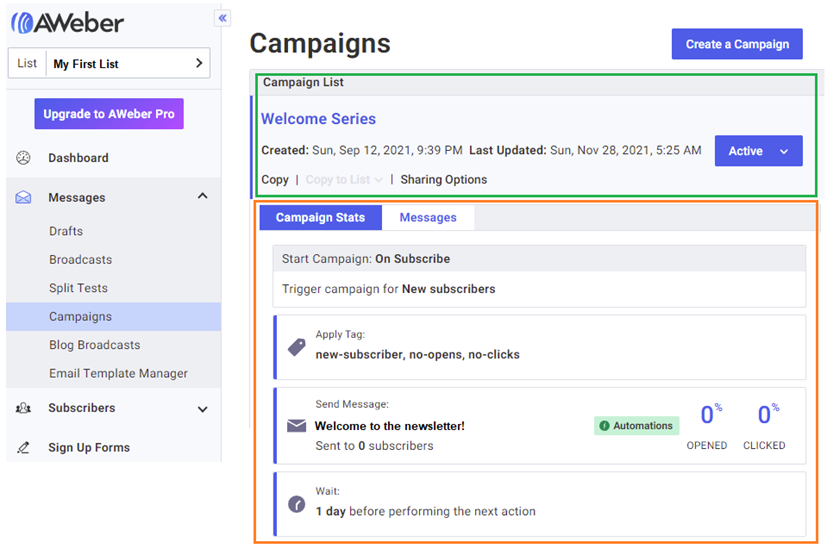827x555 pixels.
Task: Click the Sign Up Forms pencil icon
Action: [x=23, y=447]
